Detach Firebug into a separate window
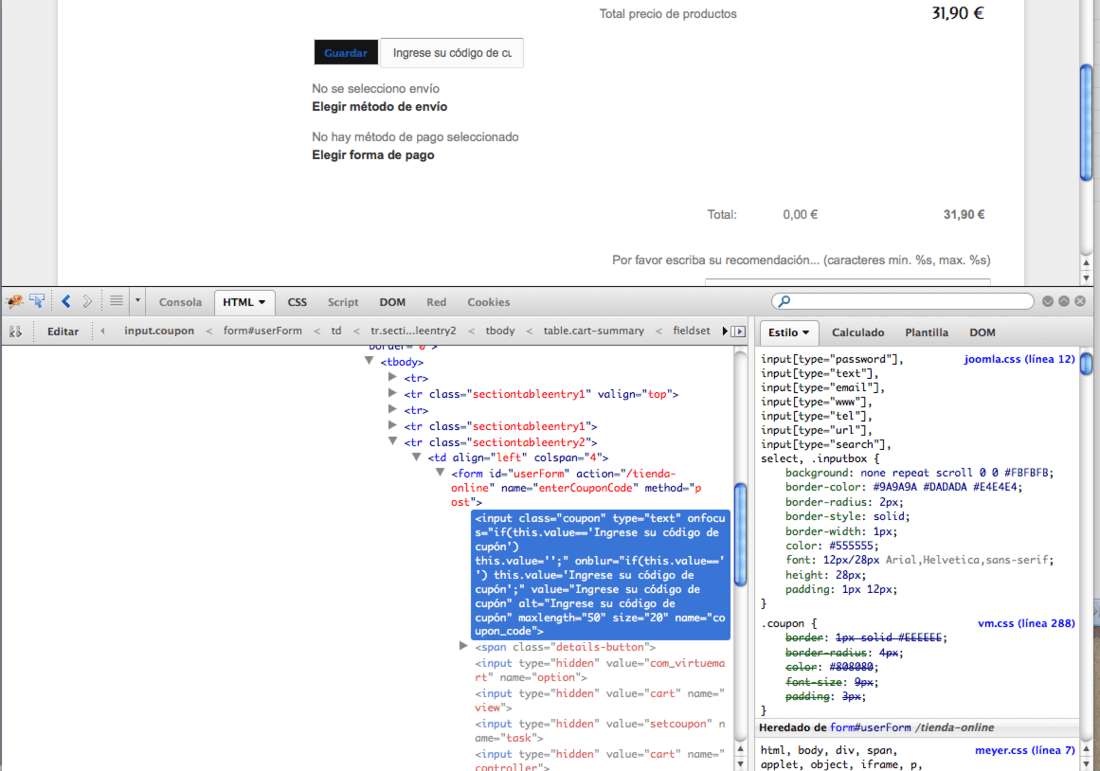Image resolution: width=1100 pixels, height=771 pixels. (x=1064, y=301)
